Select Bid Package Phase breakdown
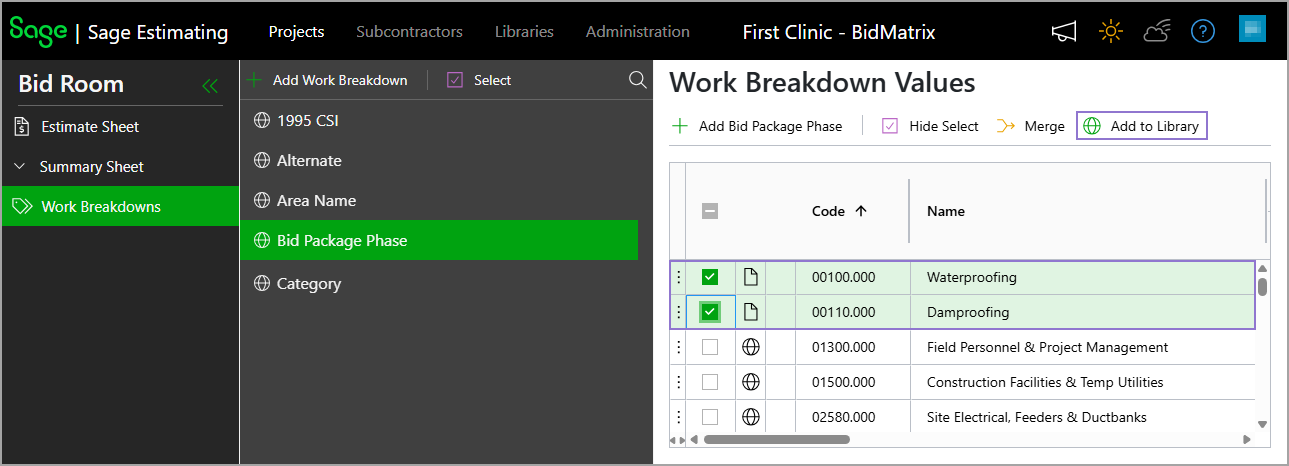Viewport: 1289px width, 466px height. [x=439, y=240]
